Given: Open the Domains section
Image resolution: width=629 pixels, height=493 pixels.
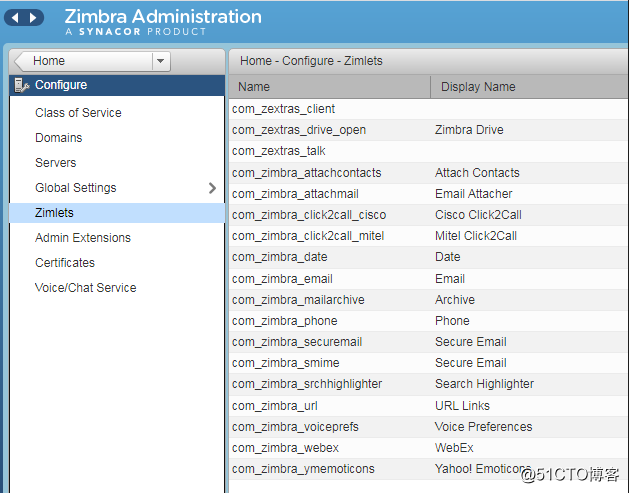Looking at the screenshot, I should click(x=59, y=138).
